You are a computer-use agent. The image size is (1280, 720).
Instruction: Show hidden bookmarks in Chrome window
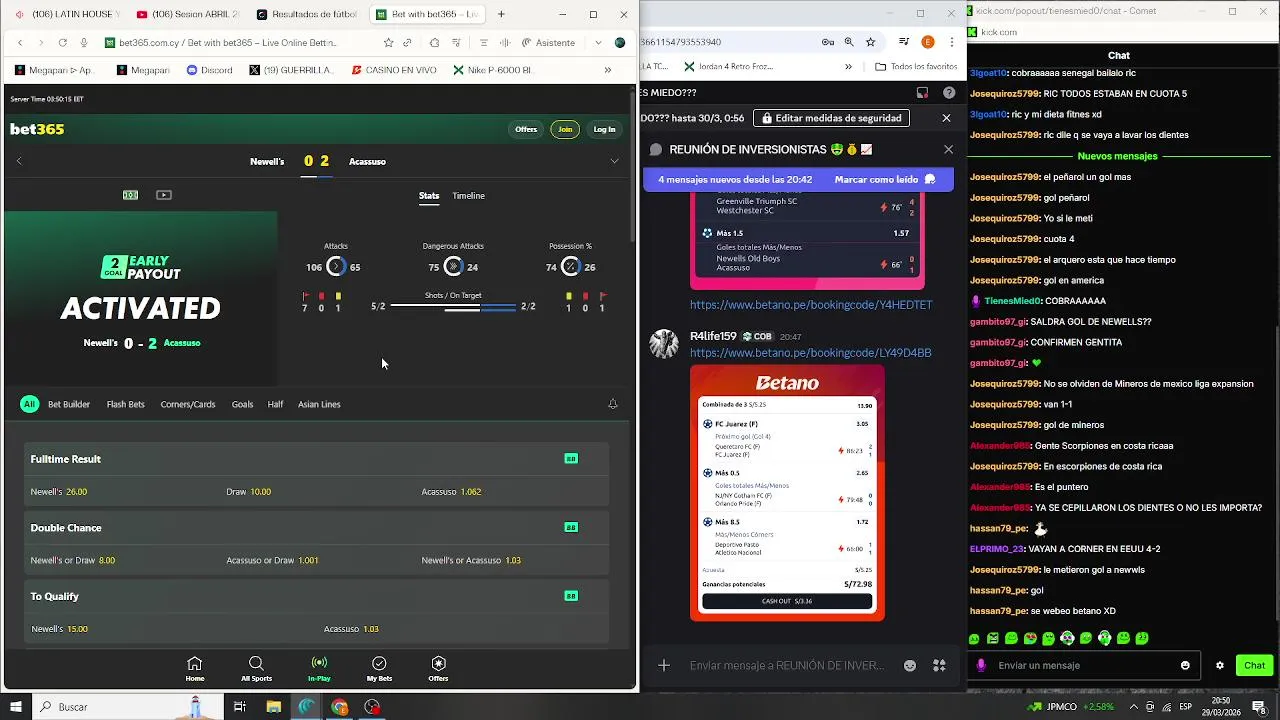(848, 67)
